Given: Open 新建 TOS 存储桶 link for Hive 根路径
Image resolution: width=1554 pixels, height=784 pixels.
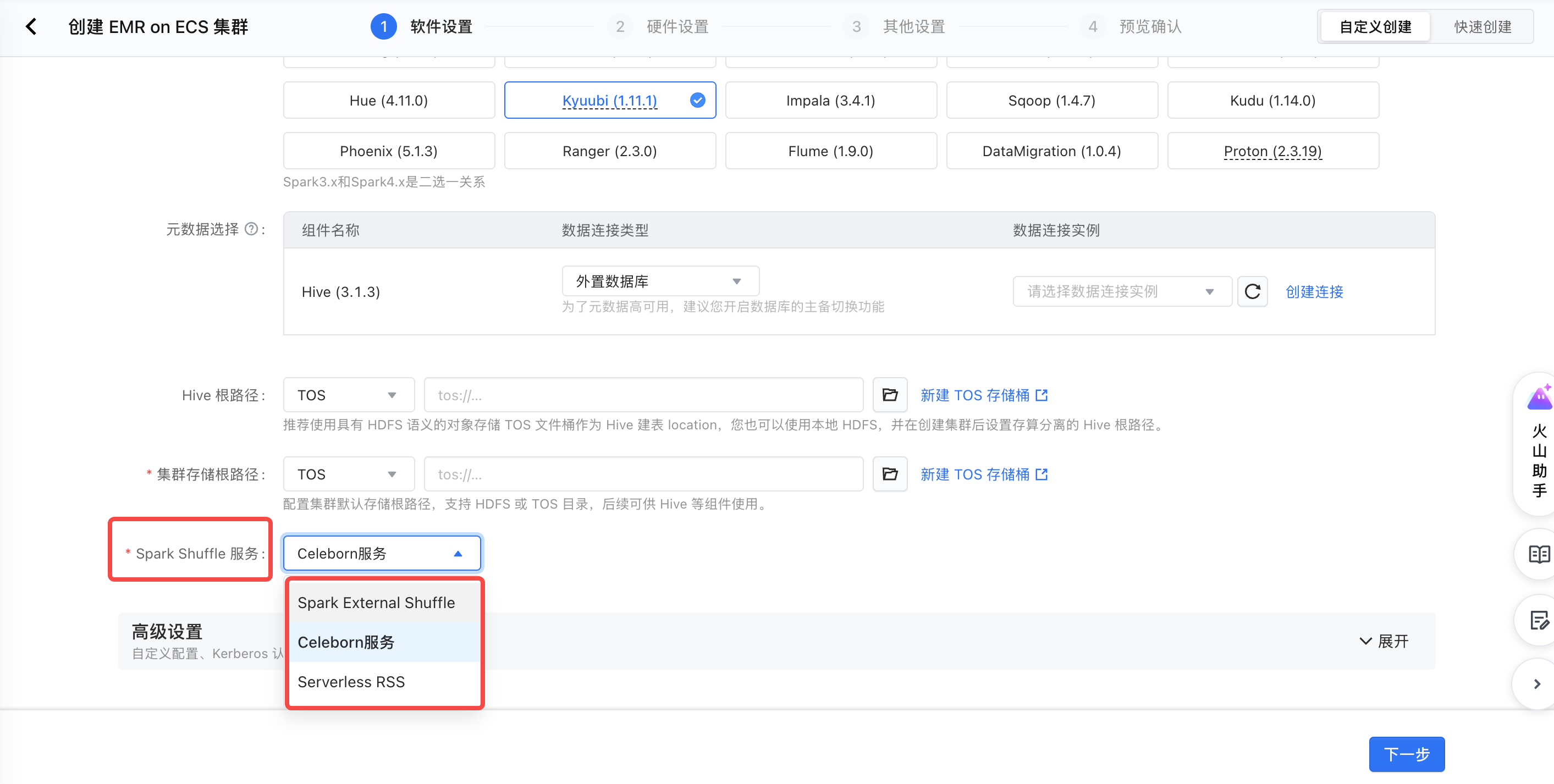Looking at the screenshot, I should click(x=984, y=395).
